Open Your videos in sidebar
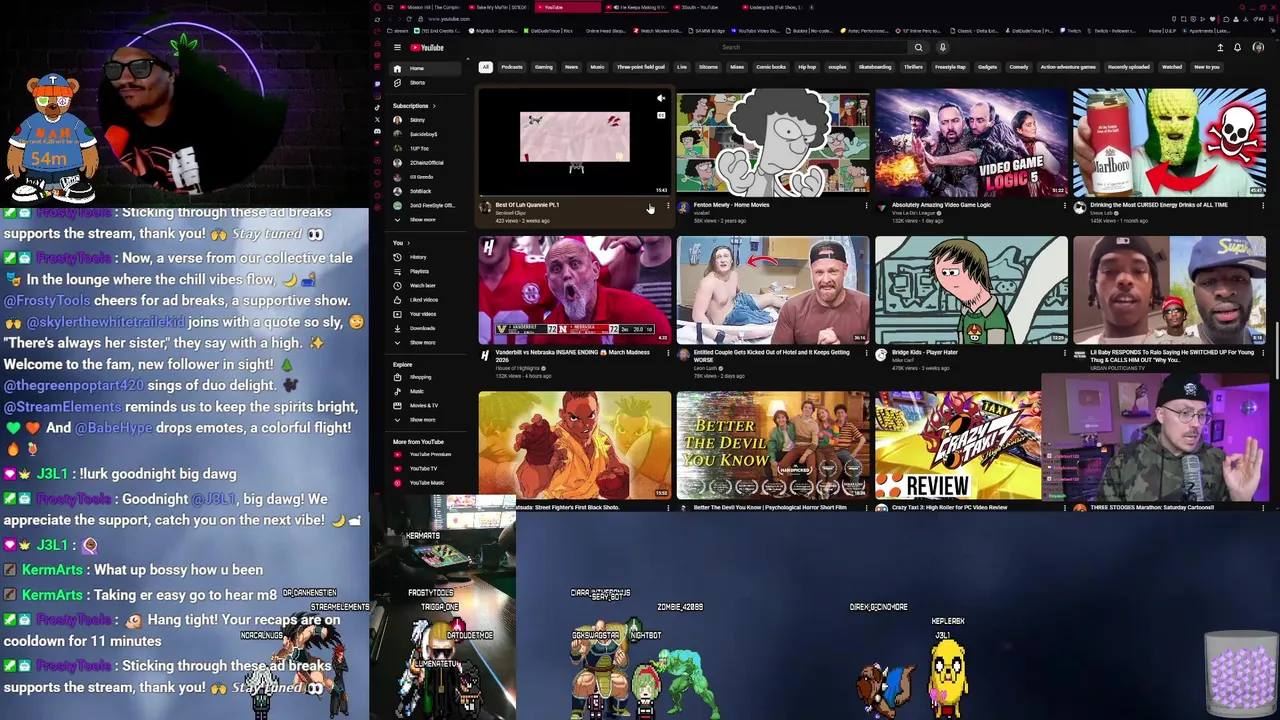 pos(426,314)
